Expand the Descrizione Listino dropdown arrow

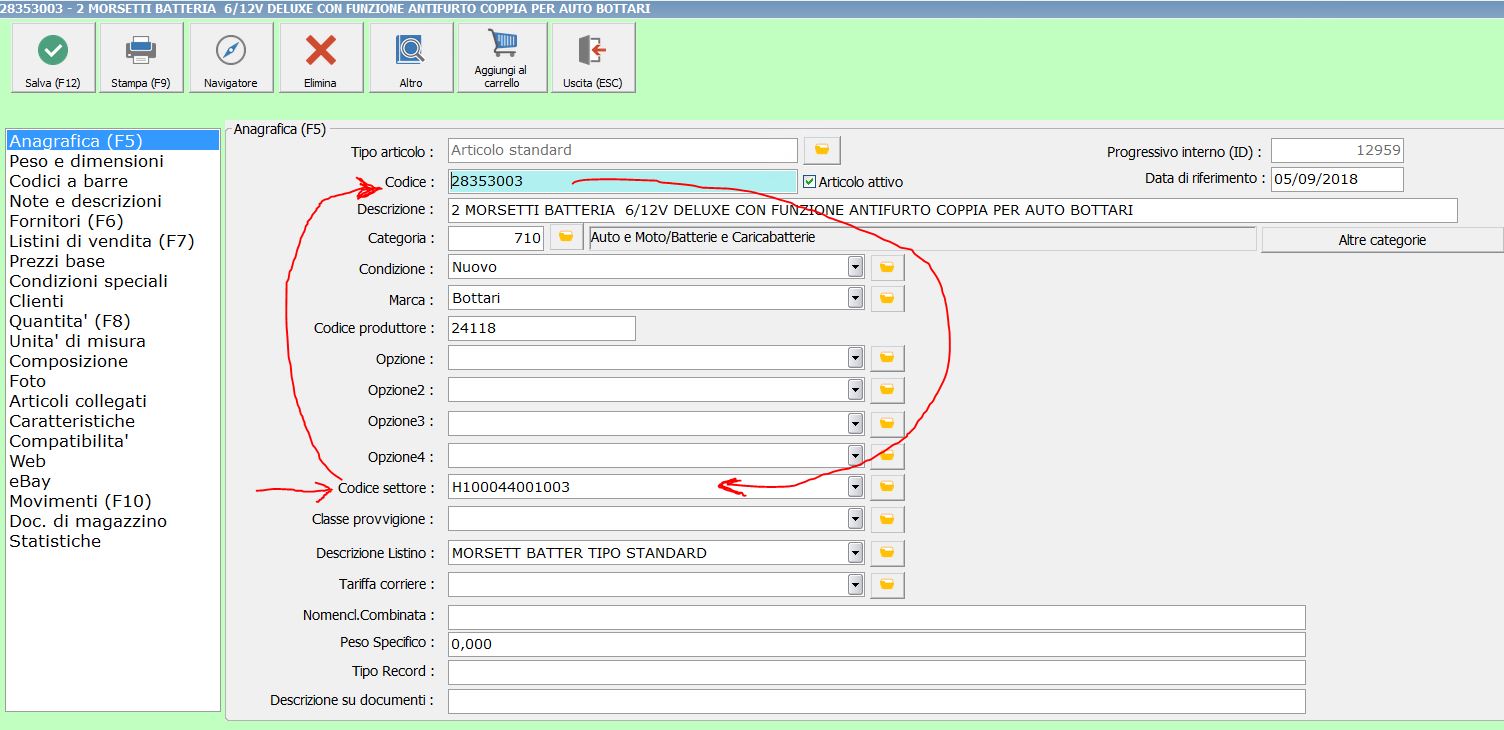point(855,552)
